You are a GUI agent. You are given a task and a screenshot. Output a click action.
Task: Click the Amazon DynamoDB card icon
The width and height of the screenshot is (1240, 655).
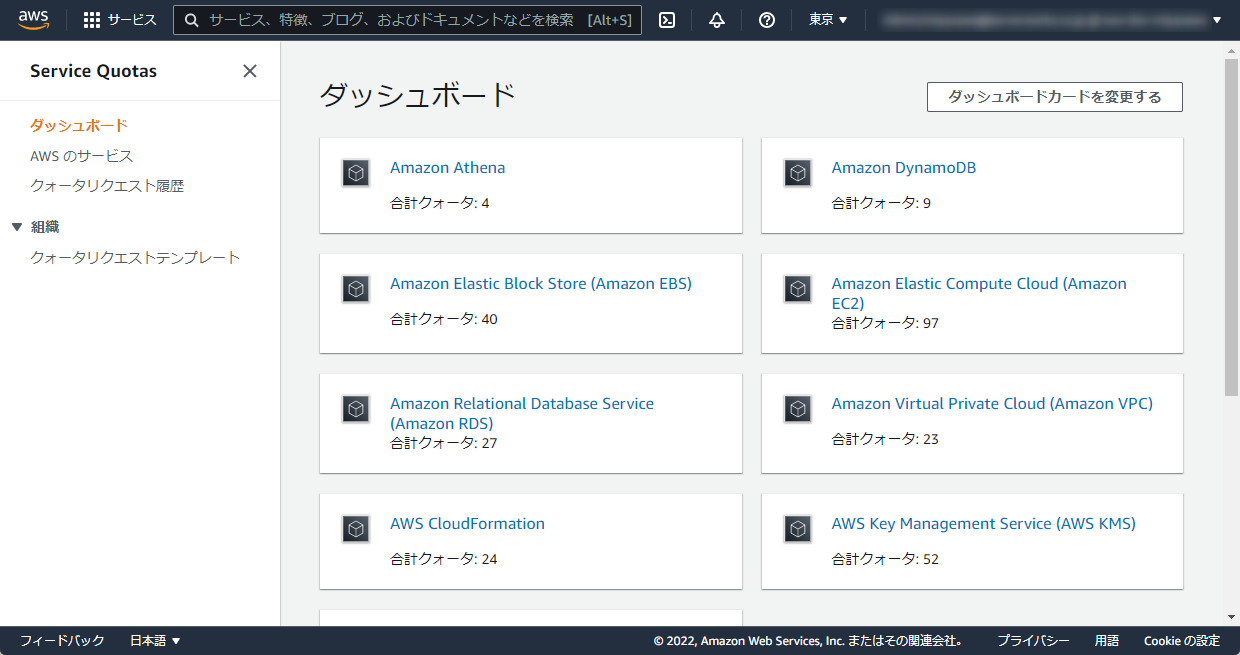797,173
